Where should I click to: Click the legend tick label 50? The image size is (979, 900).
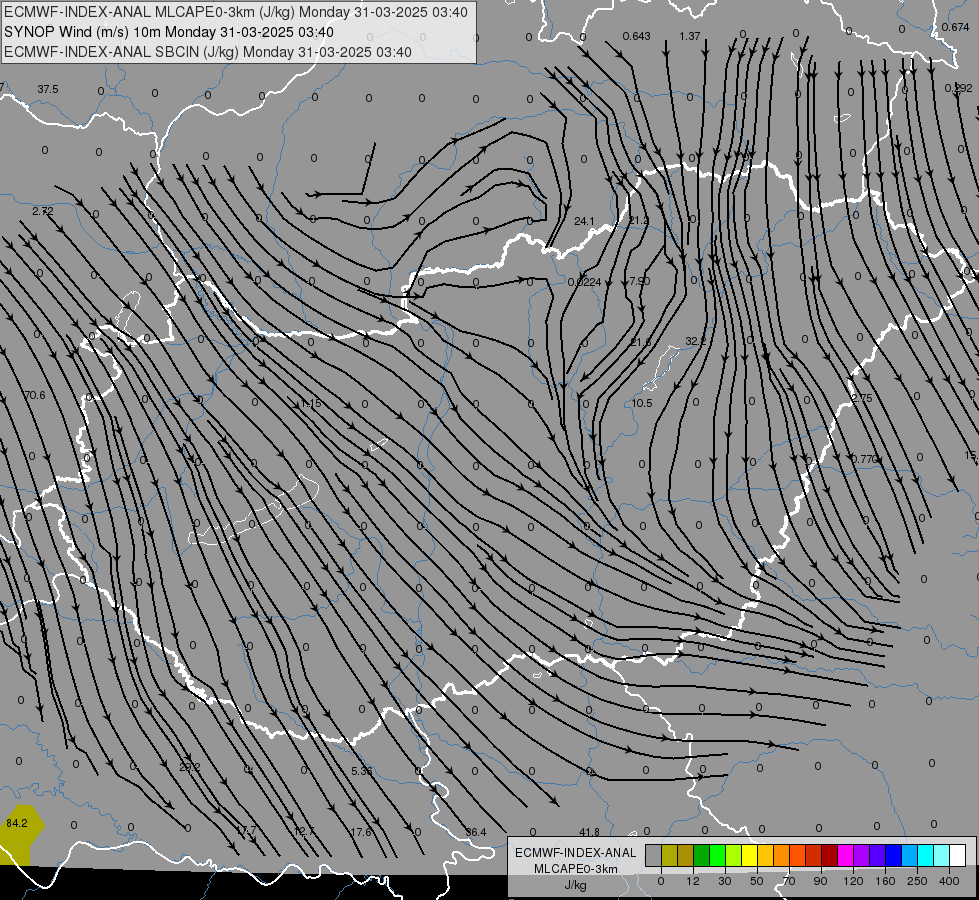point(757,881)
